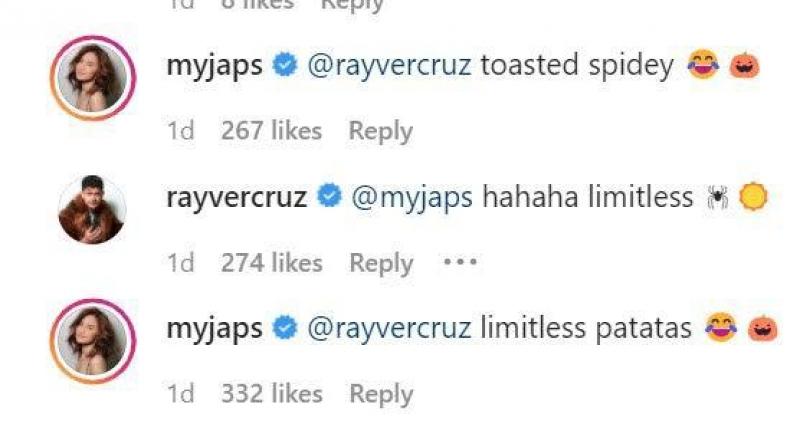This screenshot has width=800, height=437.
Task: Reply to rayvercruz's hahaha limitless comment
Action: tap(381, 263)
